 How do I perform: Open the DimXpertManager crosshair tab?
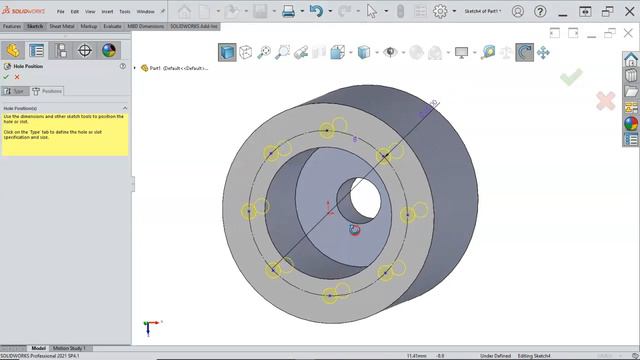pyautogui.click(x=85, y=51)
